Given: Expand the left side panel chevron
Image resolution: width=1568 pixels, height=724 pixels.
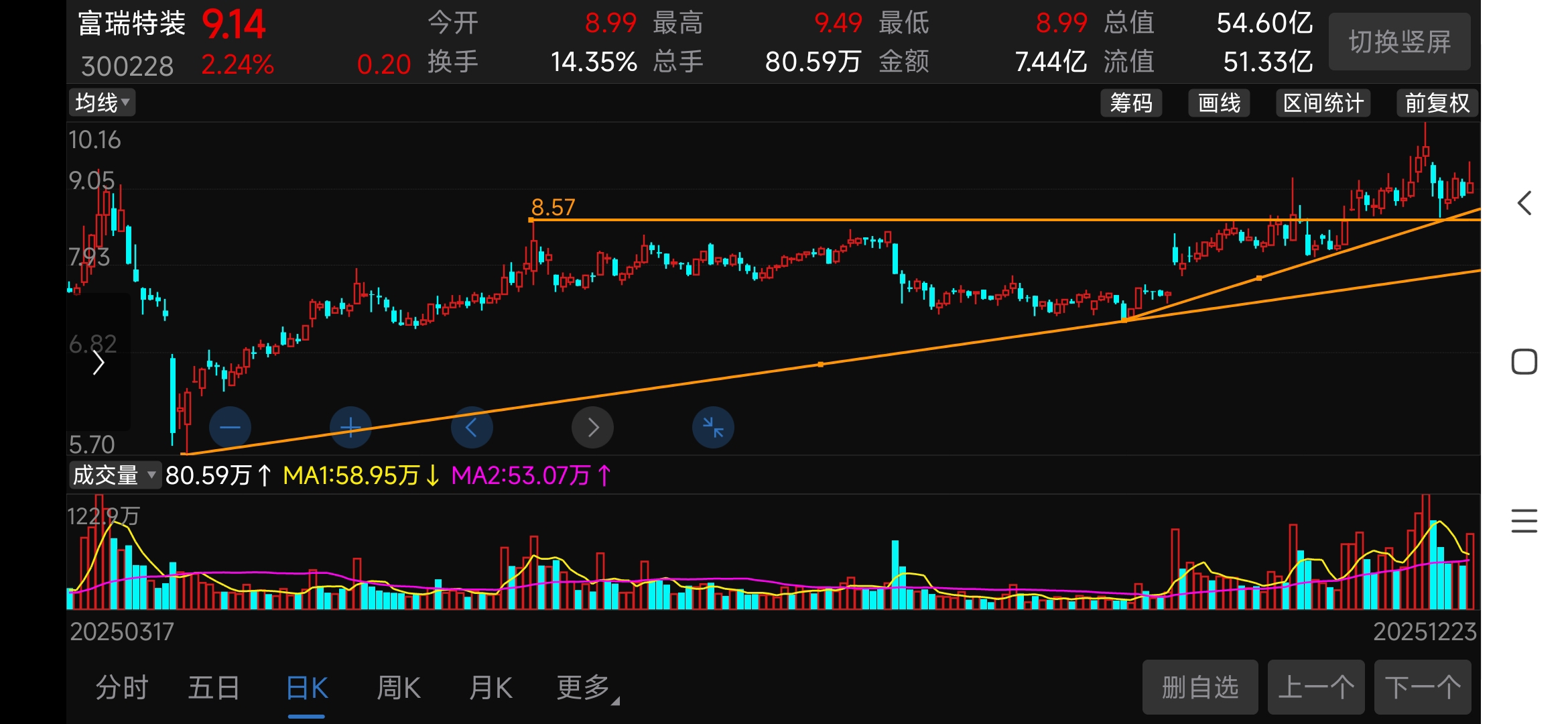Looking at the screenshot, I should (x=99, y=363).
